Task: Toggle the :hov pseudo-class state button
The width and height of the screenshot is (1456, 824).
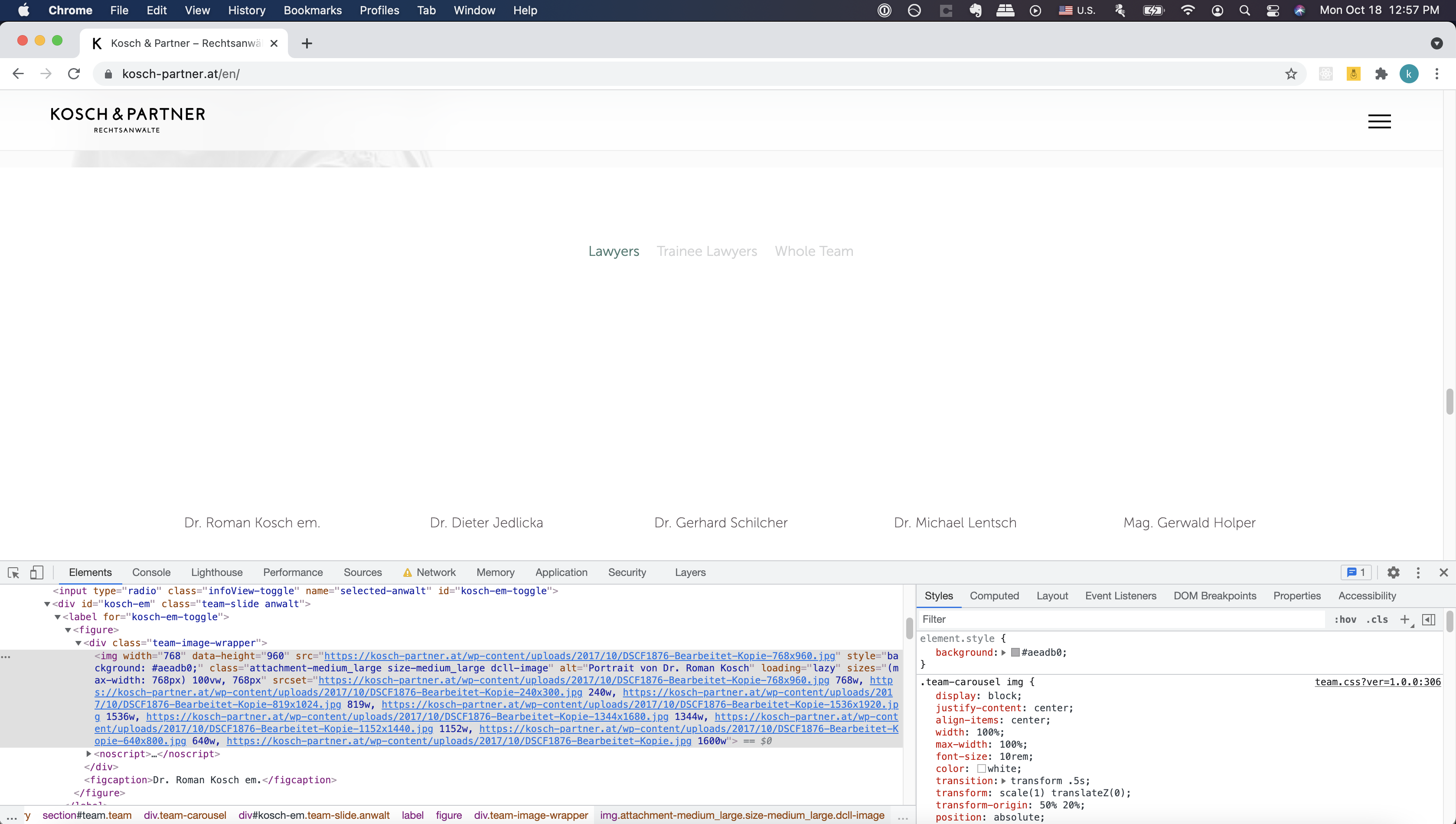Action: click(x=1346, y=619)
